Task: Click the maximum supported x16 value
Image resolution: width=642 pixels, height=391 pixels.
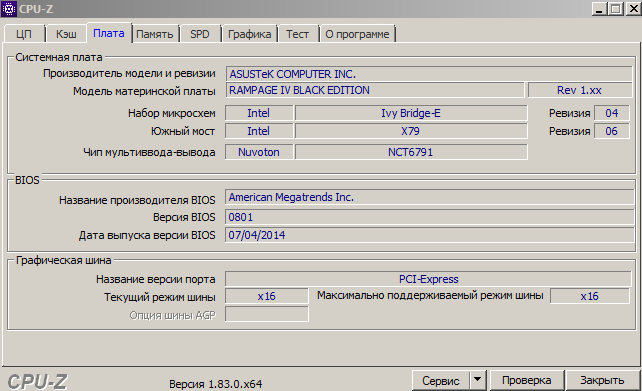Action: 590,296
